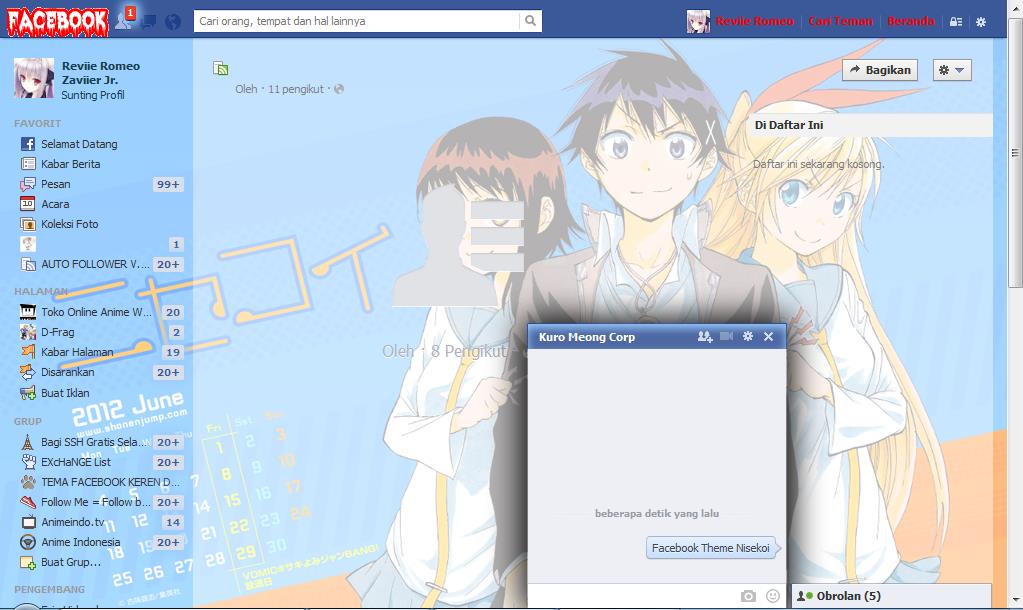Open the Obrolan (5) chat tab

(891, 596)
